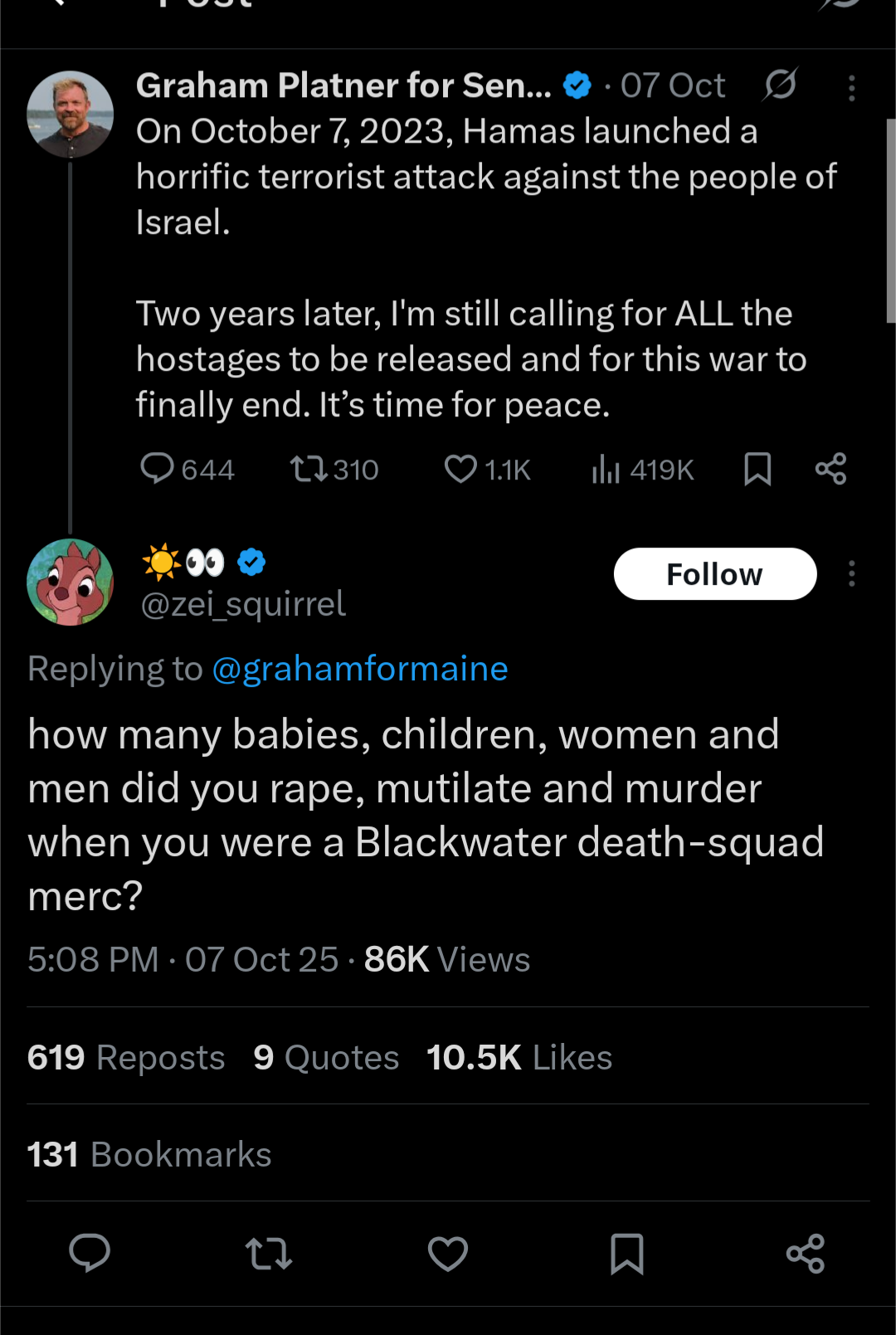View the 10.5K Likes list
The width and height of the screenshot is (896, 1335).
point(519,1058)
